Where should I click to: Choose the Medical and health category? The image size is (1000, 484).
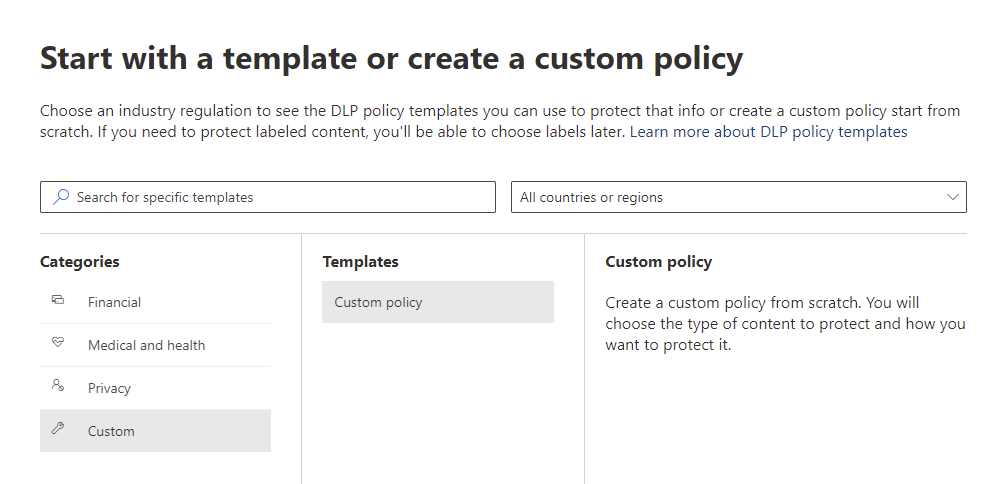click(x=146, y=345)
